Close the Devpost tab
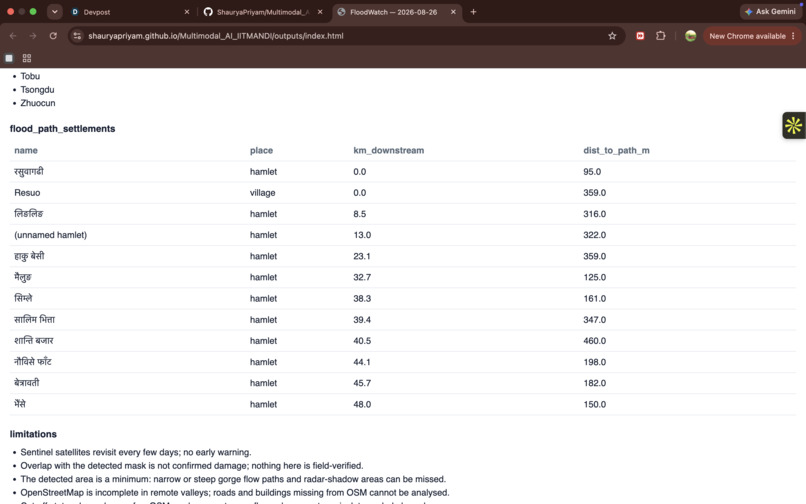Viewport: 806px width, 504px height. pyautogui.click(x=187, y=12)
